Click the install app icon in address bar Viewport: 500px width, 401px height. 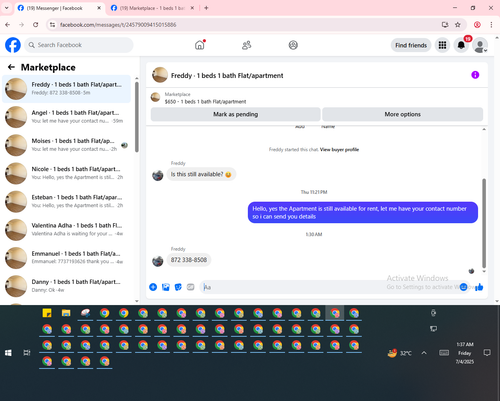(445, 25)
